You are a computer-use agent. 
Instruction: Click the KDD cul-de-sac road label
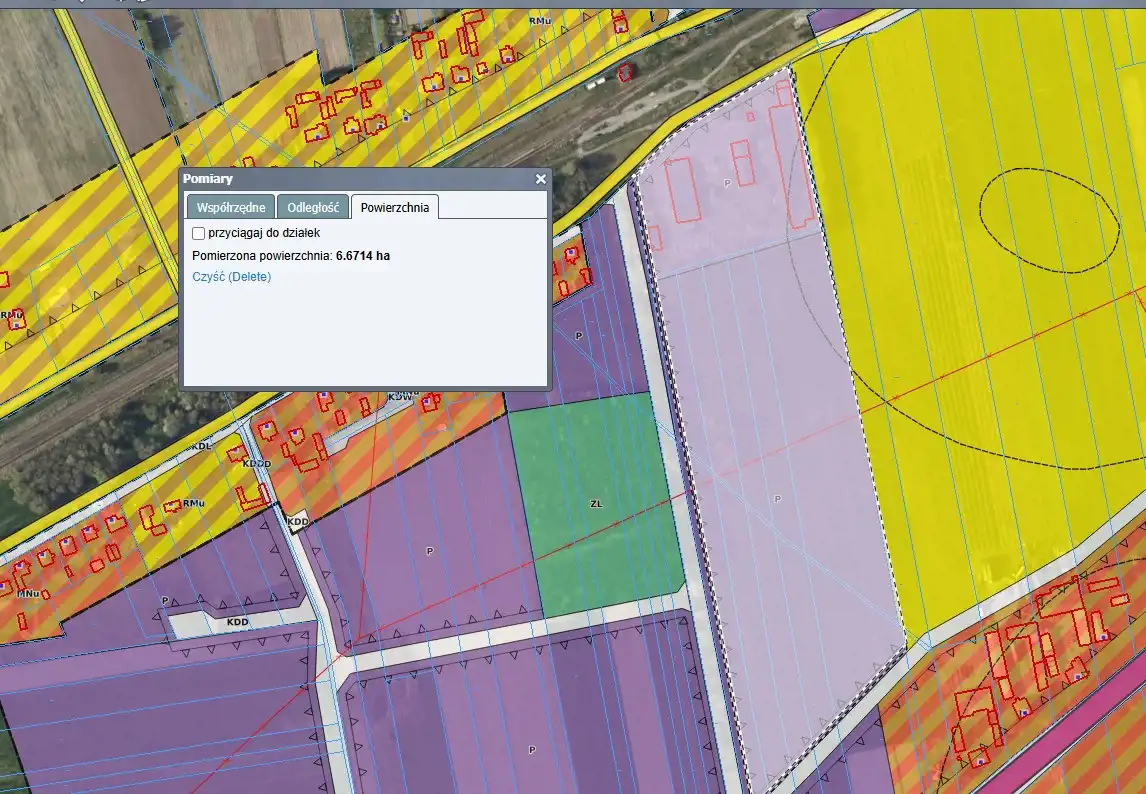click(x=237, y=622)
